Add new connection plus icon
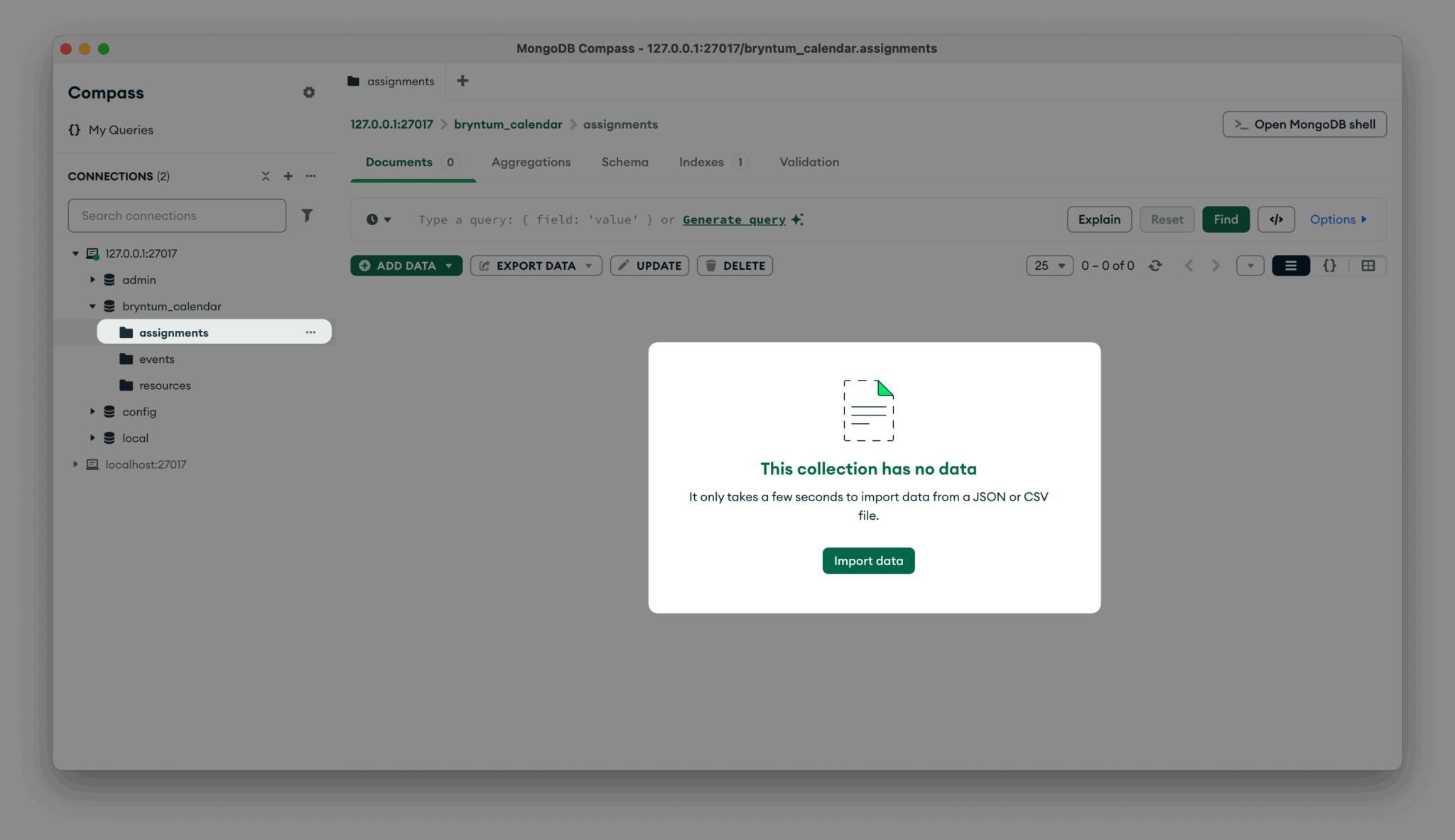This screenshot has height=840, width=1455. click(x=288, y=176)
